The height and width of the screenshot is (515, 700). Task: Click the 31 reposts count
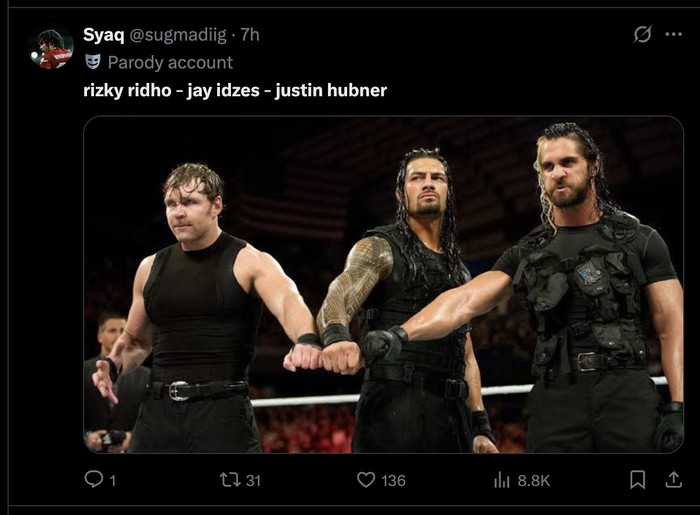253,481
